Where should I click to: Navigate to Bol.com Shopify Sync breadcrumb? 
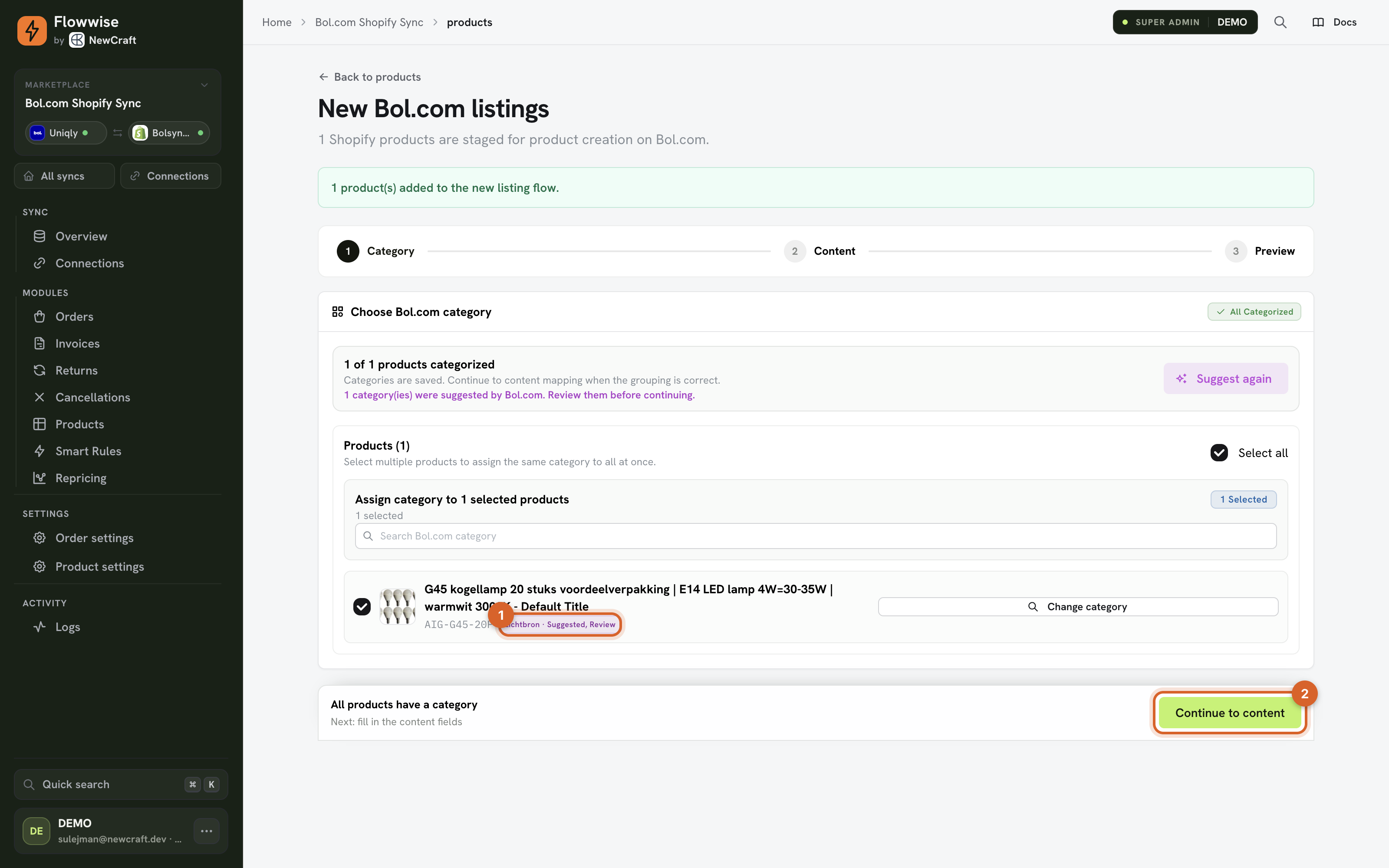click(369, 23)
